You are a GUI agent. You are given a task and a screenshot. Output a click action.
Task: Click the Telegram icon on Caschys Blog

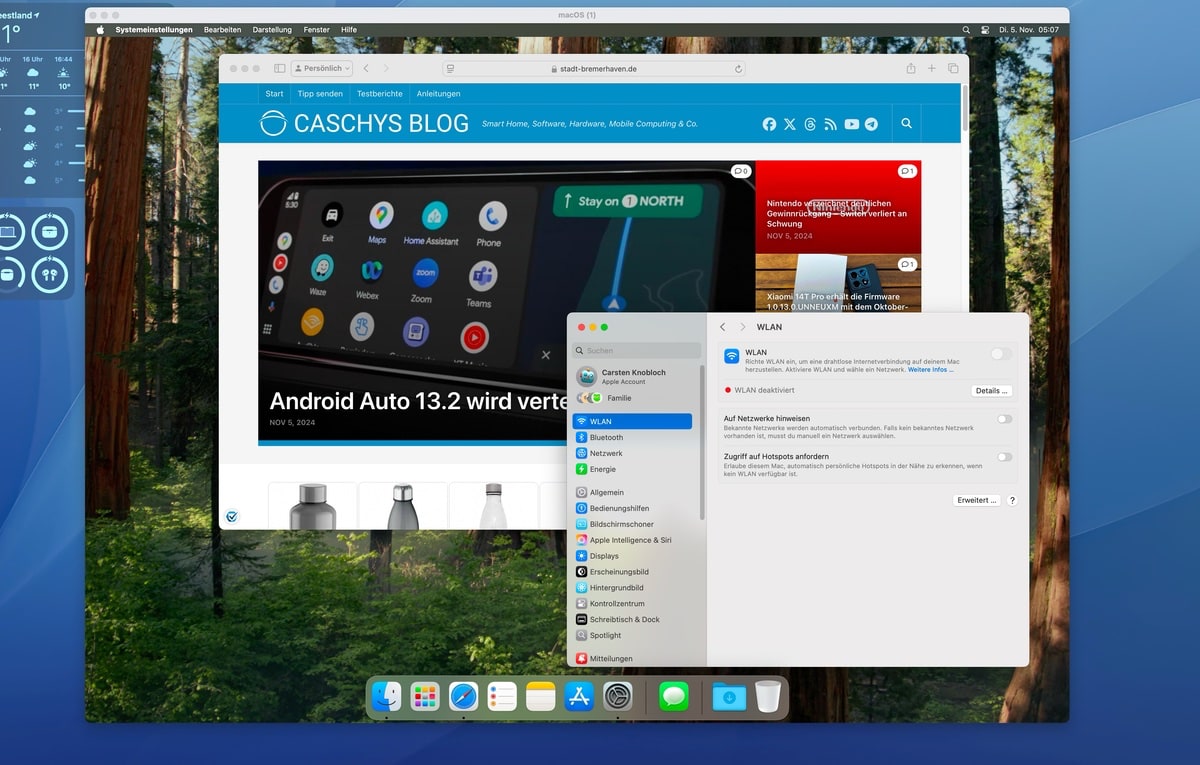point(871,124)
